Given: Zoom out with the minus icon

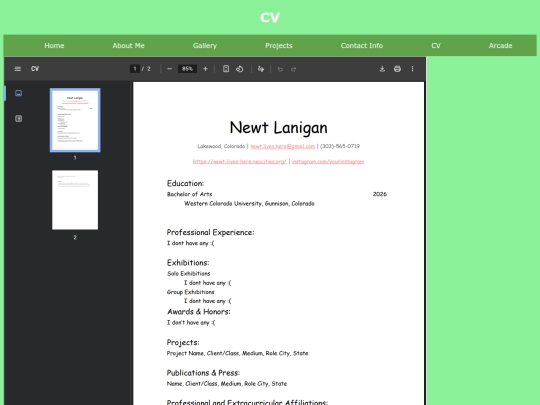Looking at the screenshot, I should 169,69.
